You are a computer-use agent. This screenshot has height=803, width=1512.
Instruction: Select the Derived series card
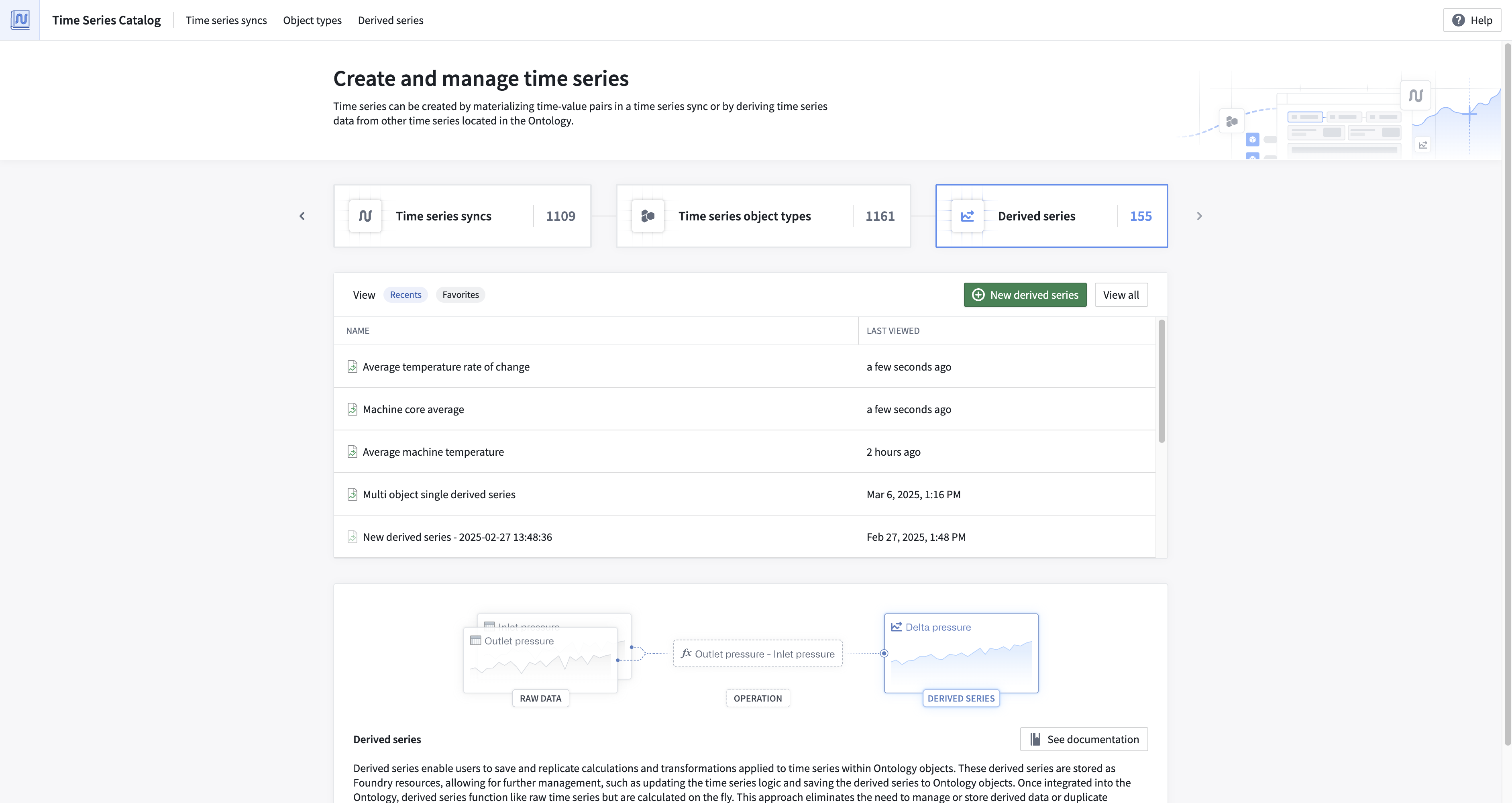point(1051,216)
